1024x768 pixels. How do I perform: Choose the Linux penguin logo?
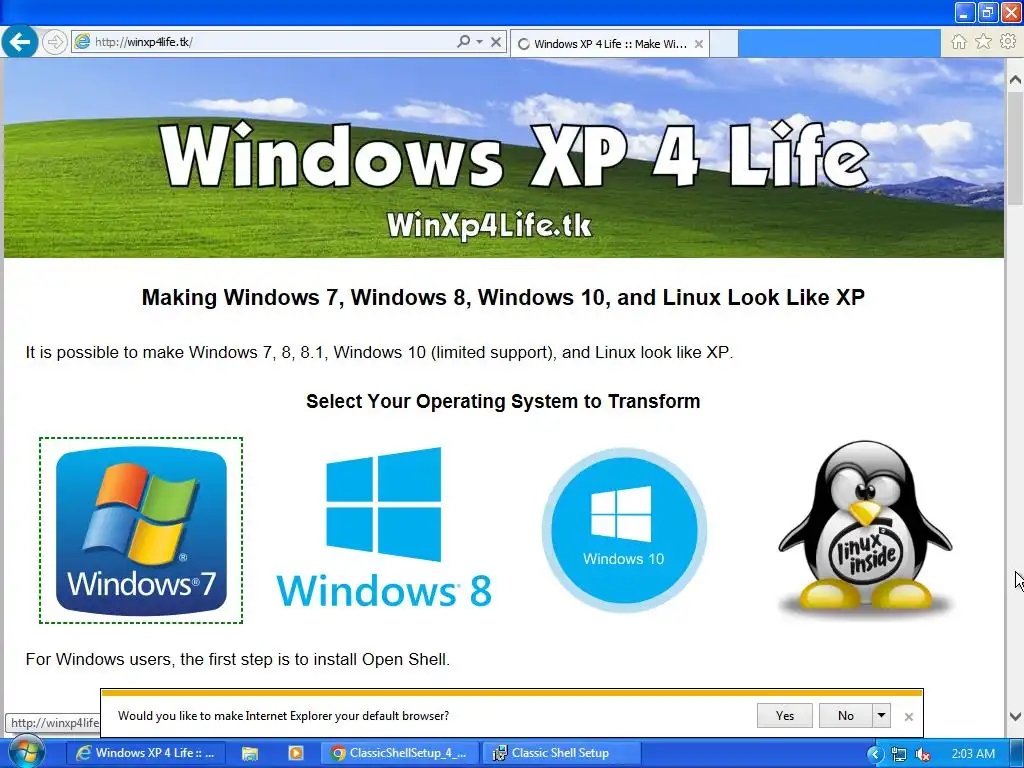[866, 528]
